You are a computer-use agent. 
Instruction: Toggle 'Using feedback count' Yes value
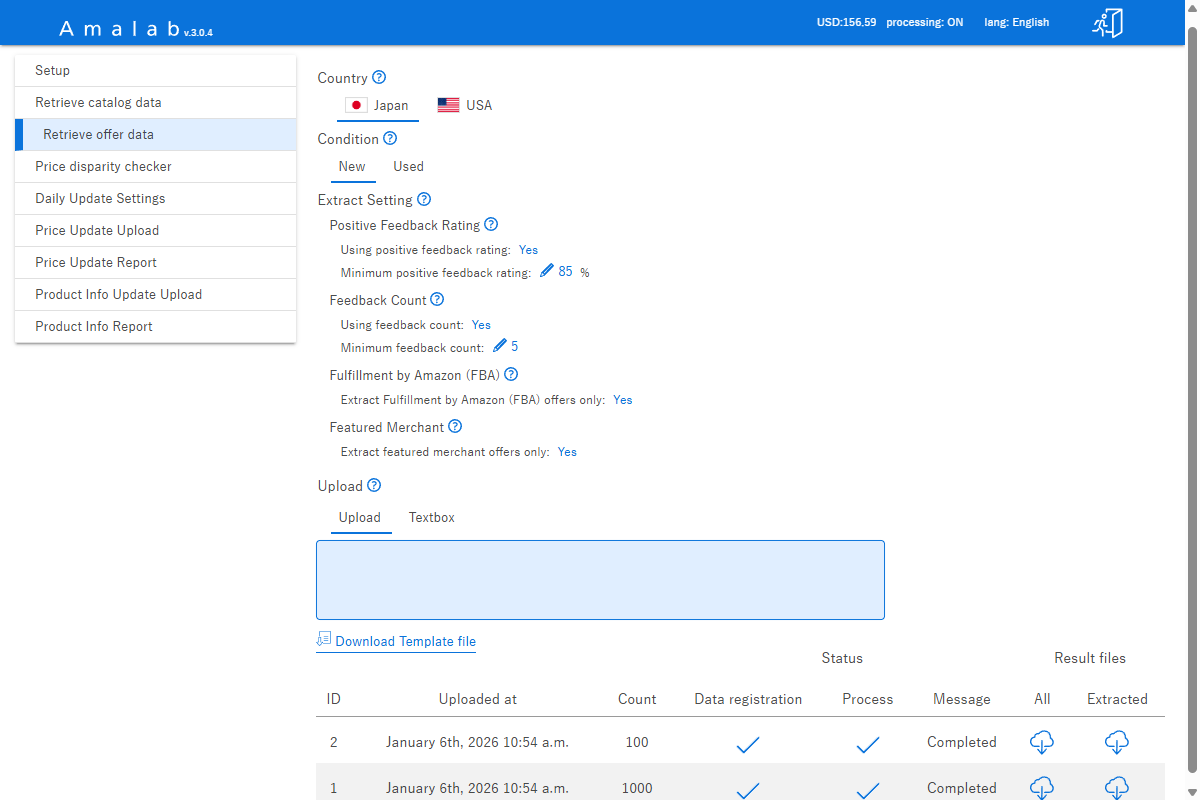pos(481,325)
